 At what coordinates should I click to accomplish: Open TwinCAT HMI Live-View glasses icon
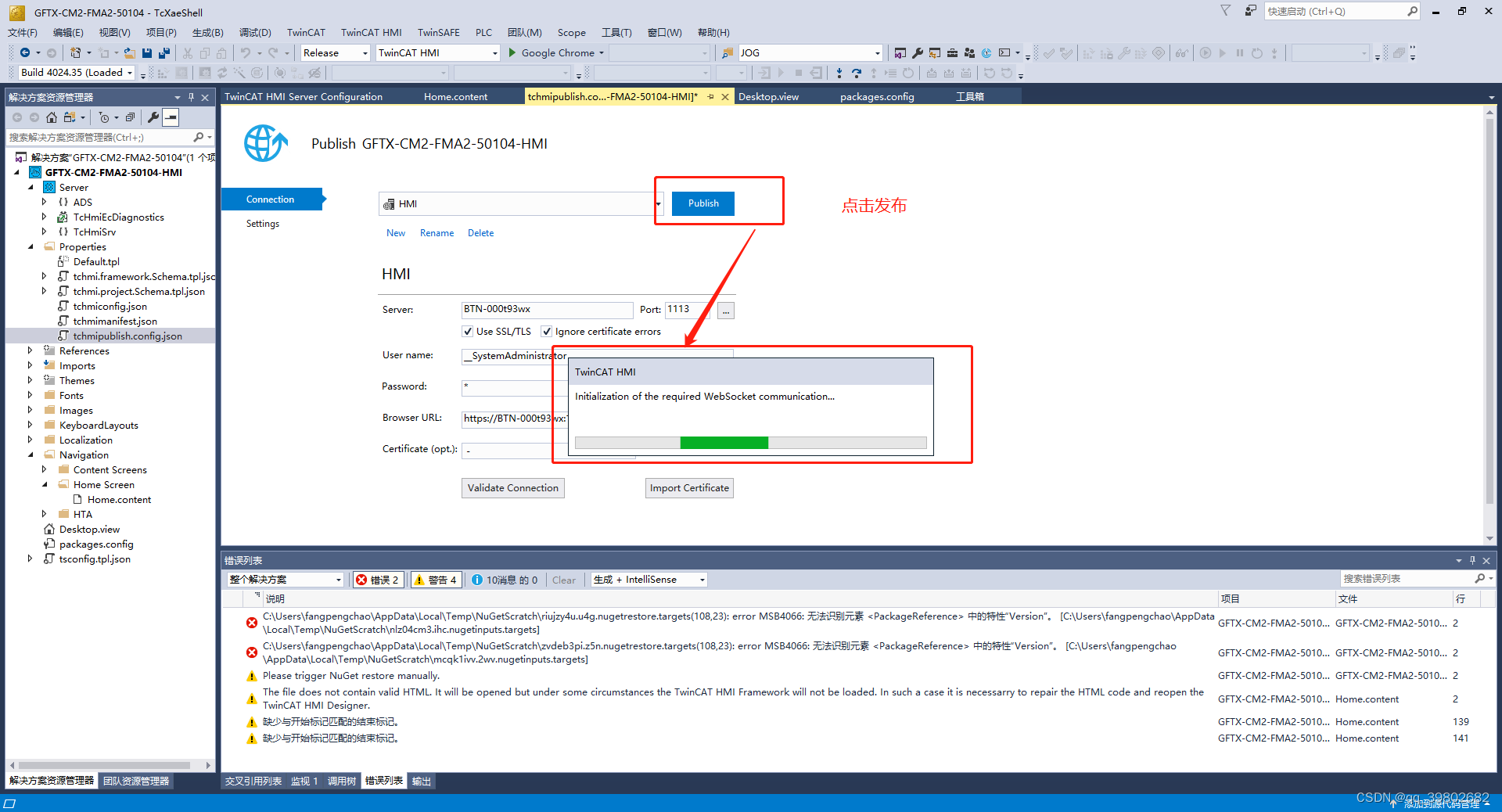[1182, 52]
